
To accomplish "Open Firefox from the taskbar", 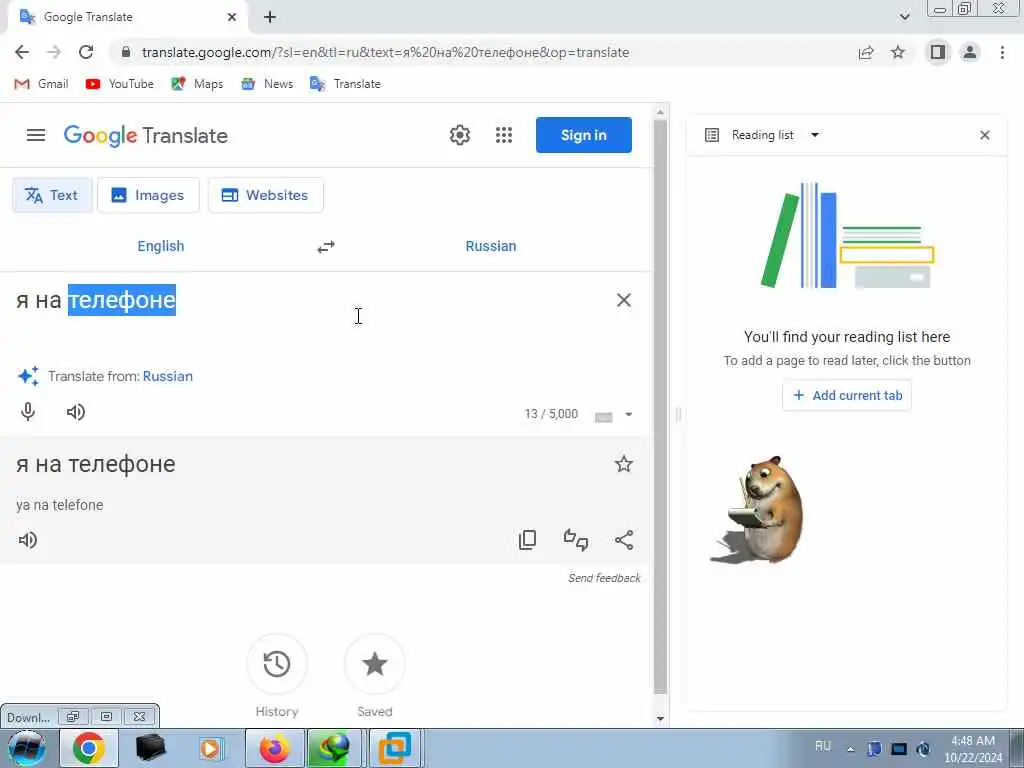I will (274, 748).
